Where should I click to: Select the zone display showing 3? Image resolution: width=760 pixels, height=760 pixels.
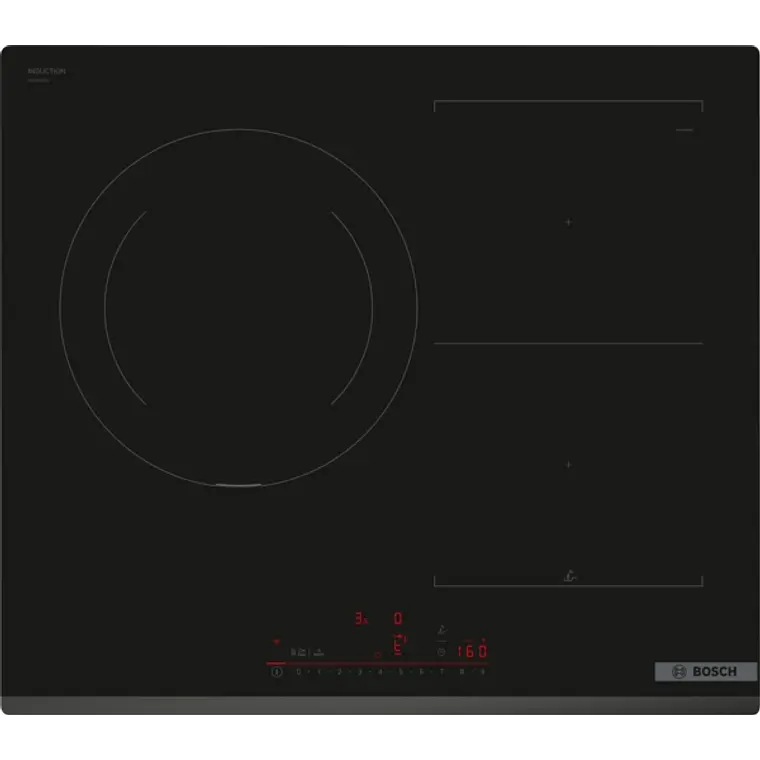click(361, 618)
